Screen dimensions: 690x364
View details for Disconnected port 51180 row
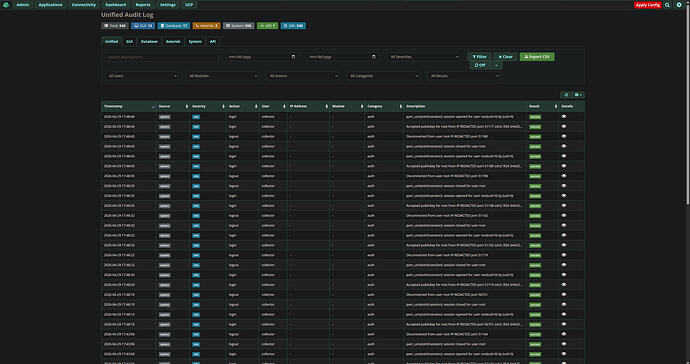tap(564, 136)
